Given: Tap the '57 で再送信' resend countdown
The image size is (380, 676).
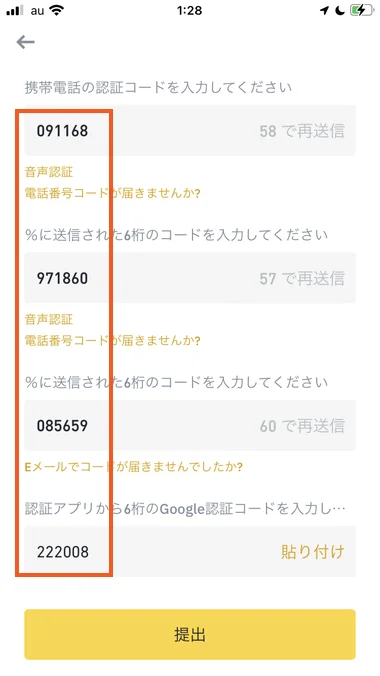Looking at the screenshot, I should [302, 279].
